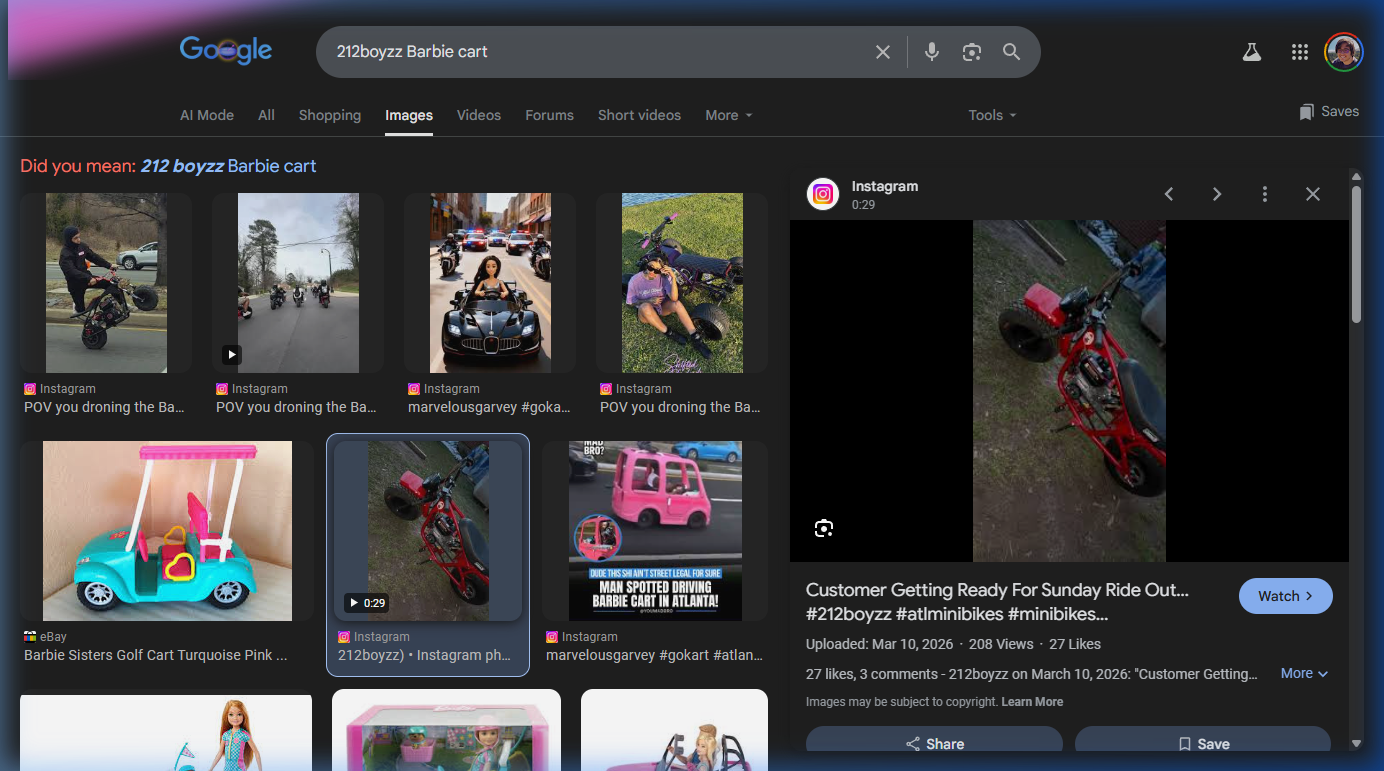Click large red minibike preview image

[x=1069, y=391]
